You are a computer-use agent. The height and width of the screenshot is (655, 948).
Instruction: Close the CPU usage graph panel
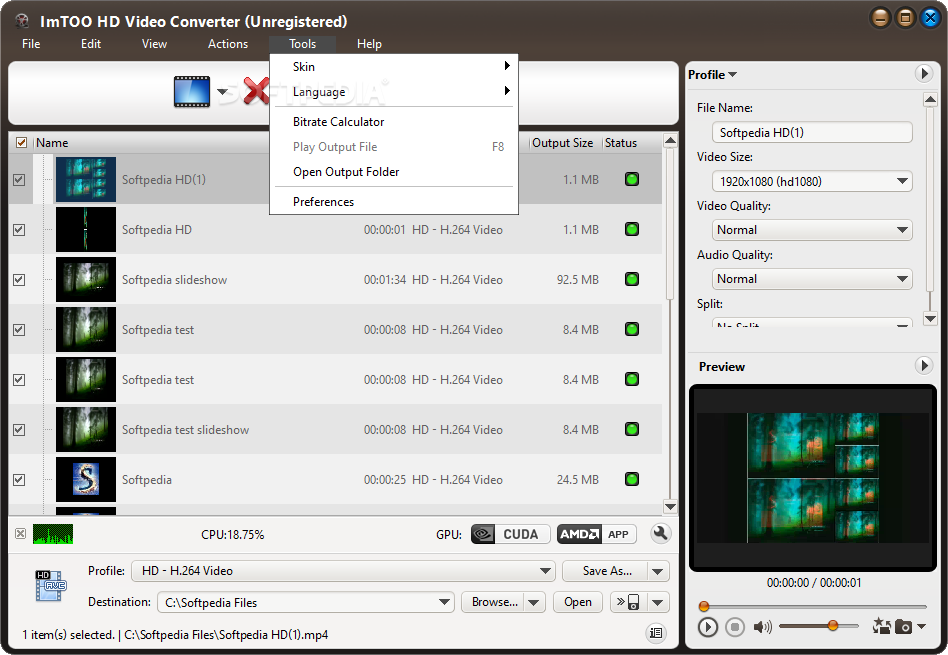point(21,533)
